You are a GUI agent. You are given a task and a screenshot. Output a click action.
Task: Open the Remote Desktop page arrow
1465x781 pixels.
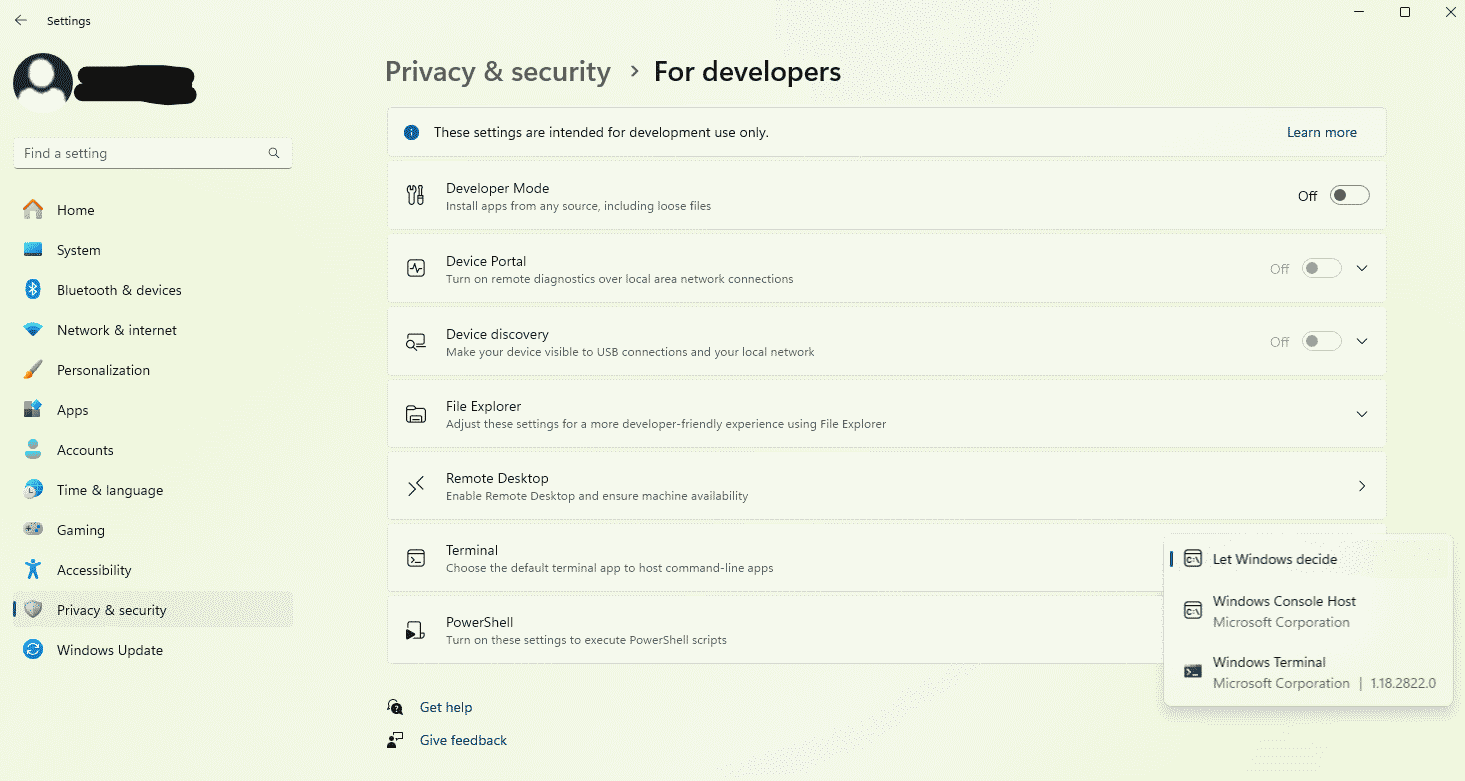tap(1361, 486)
